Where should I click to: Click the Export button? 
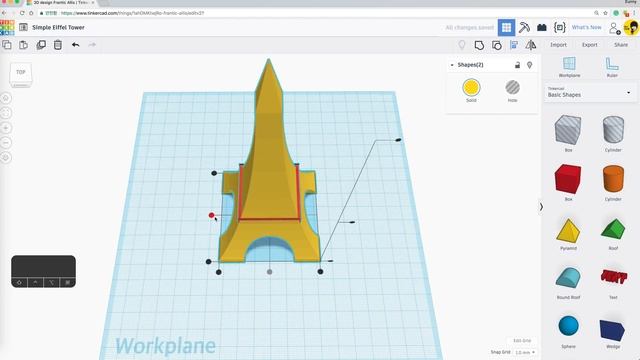[589, 45]
